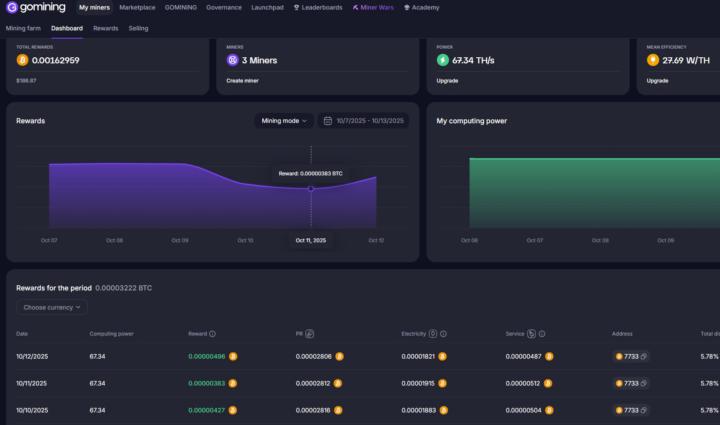Open Leaderboards with trophy icon
Screen dimensions: 720x425
(318, 8)
